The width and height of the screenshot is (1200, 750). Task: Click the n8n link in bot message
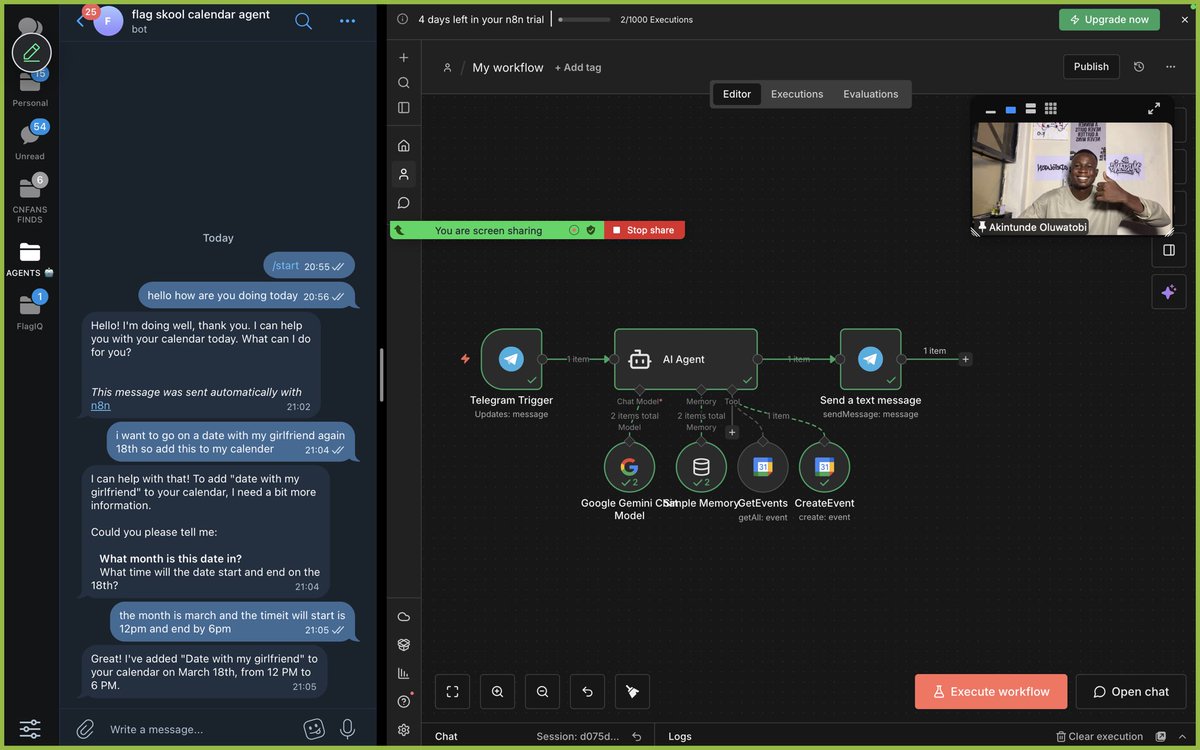click(x=101, y=406)
